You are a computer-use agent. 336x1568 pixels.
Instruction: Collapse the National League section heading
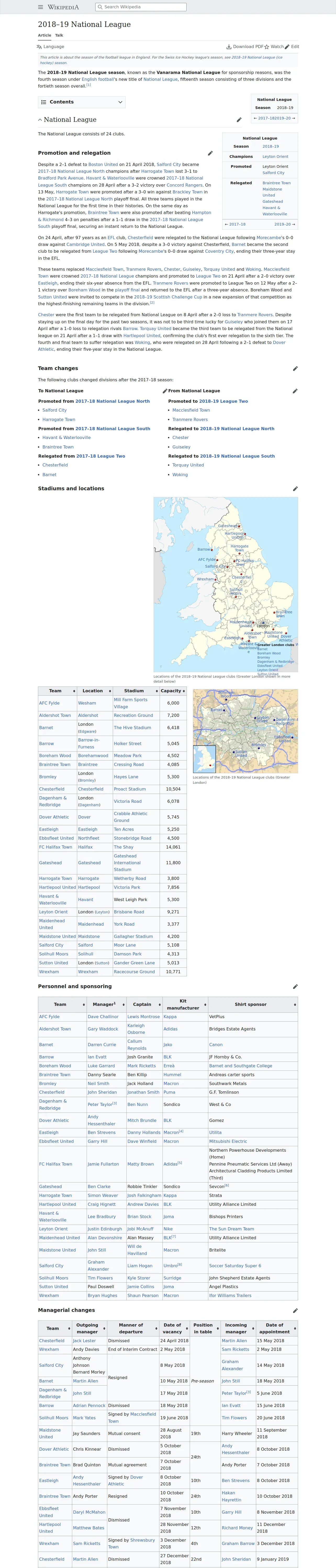click(40, 120)
